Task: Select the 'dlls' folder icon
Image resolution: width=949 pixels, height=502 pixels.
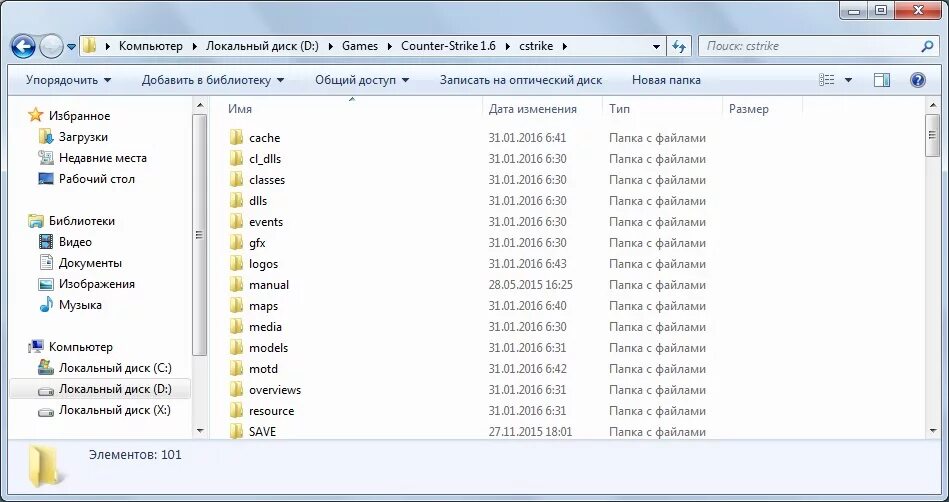Action: click(x=237, y=200)
